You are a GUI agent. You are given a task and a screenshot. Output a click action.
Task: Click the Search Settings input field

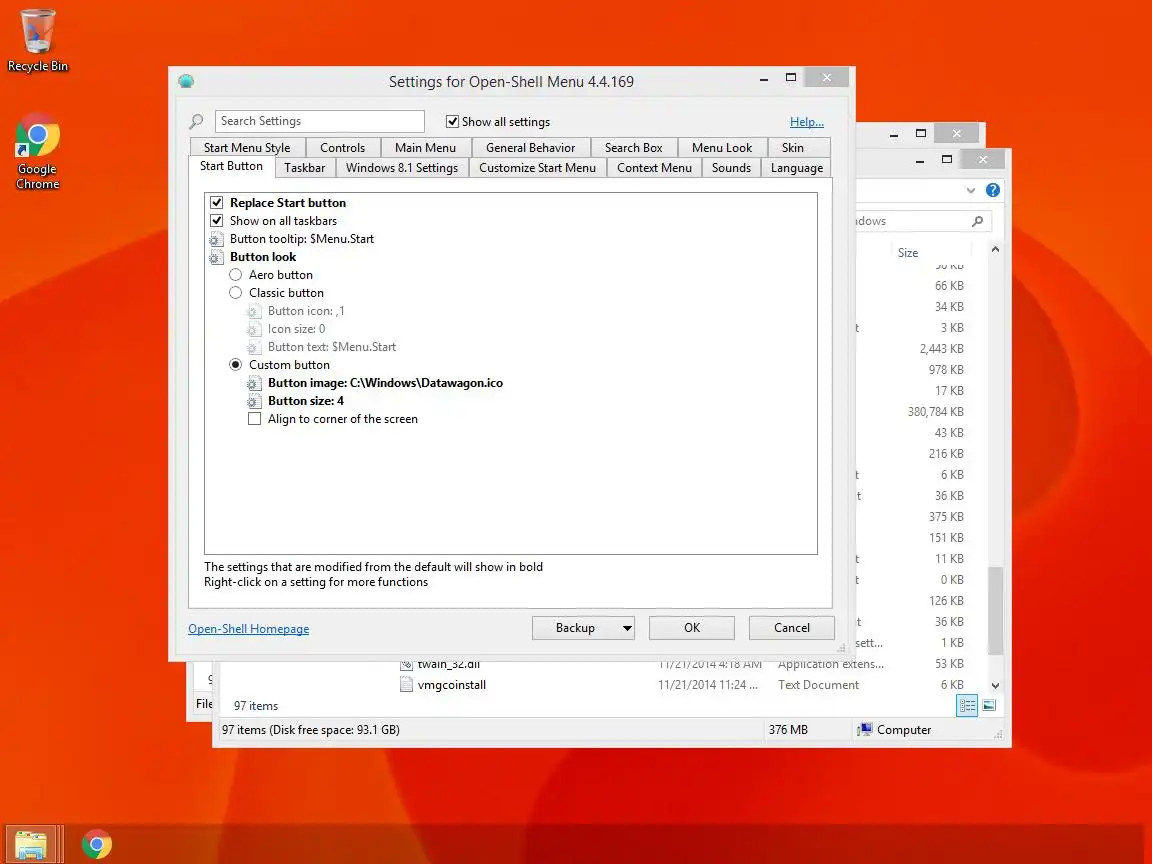point(320,121)
